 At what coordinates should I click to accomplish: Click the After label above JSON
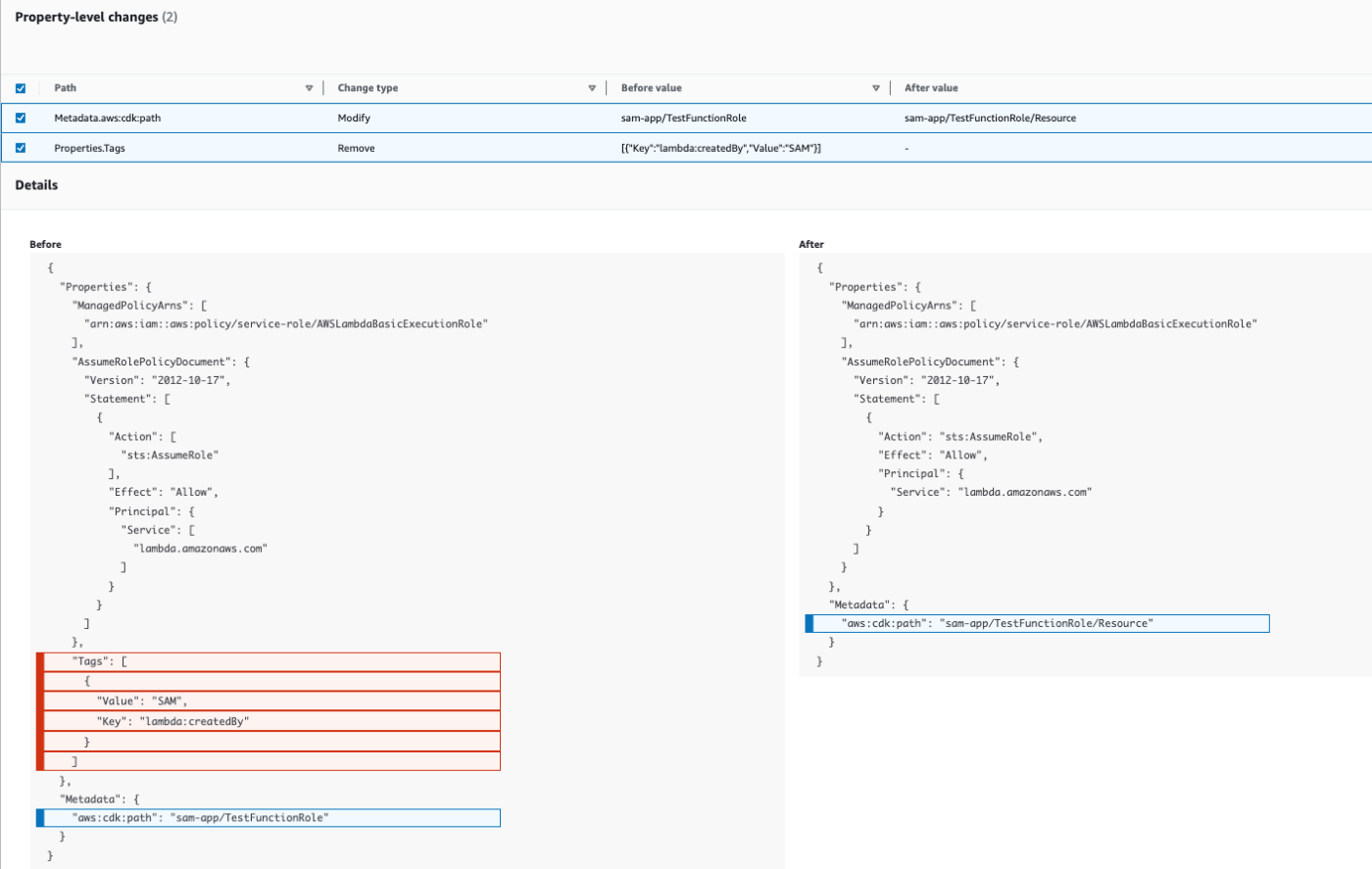811,244
